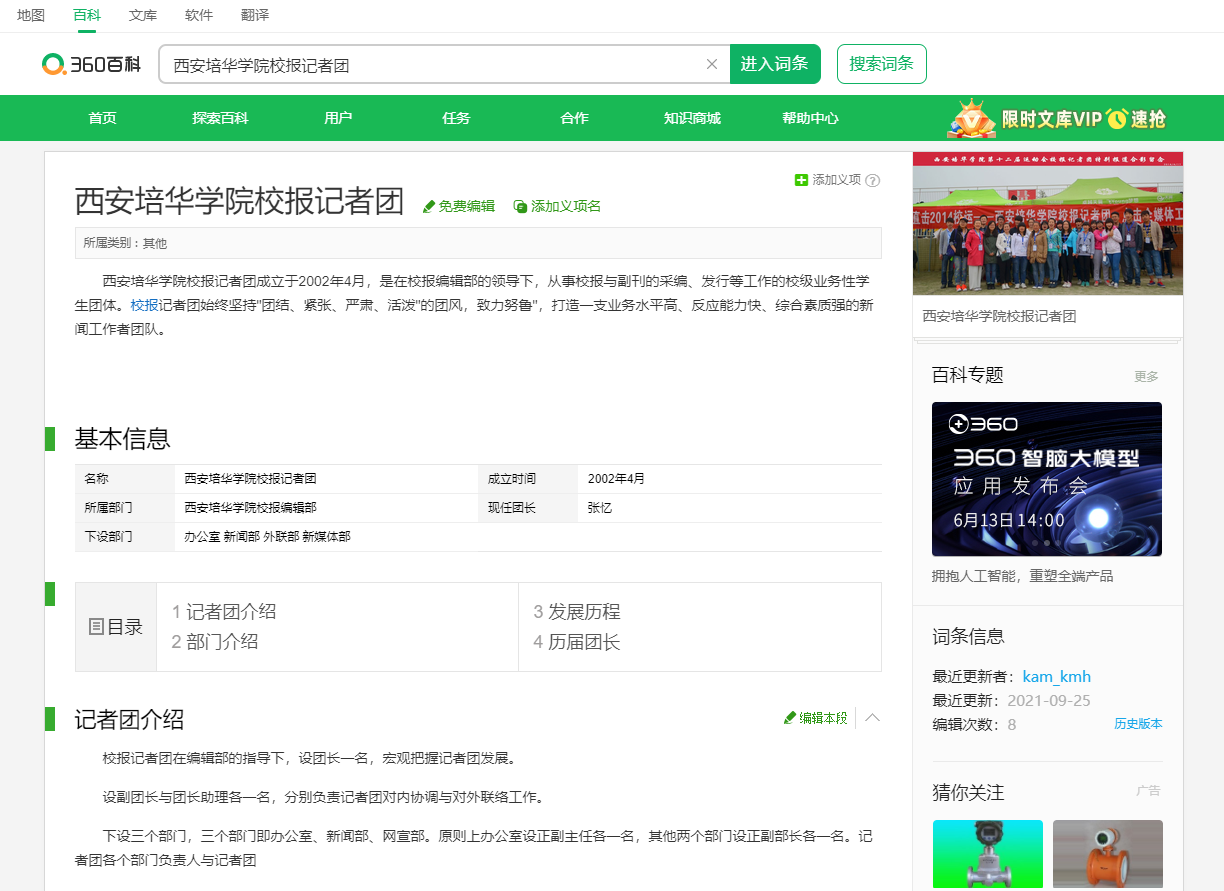Image resolution: width=1224 pixels, height=891 pixels.
Task: Click the 360智脑大模型 banner image
Action: 1046,479
